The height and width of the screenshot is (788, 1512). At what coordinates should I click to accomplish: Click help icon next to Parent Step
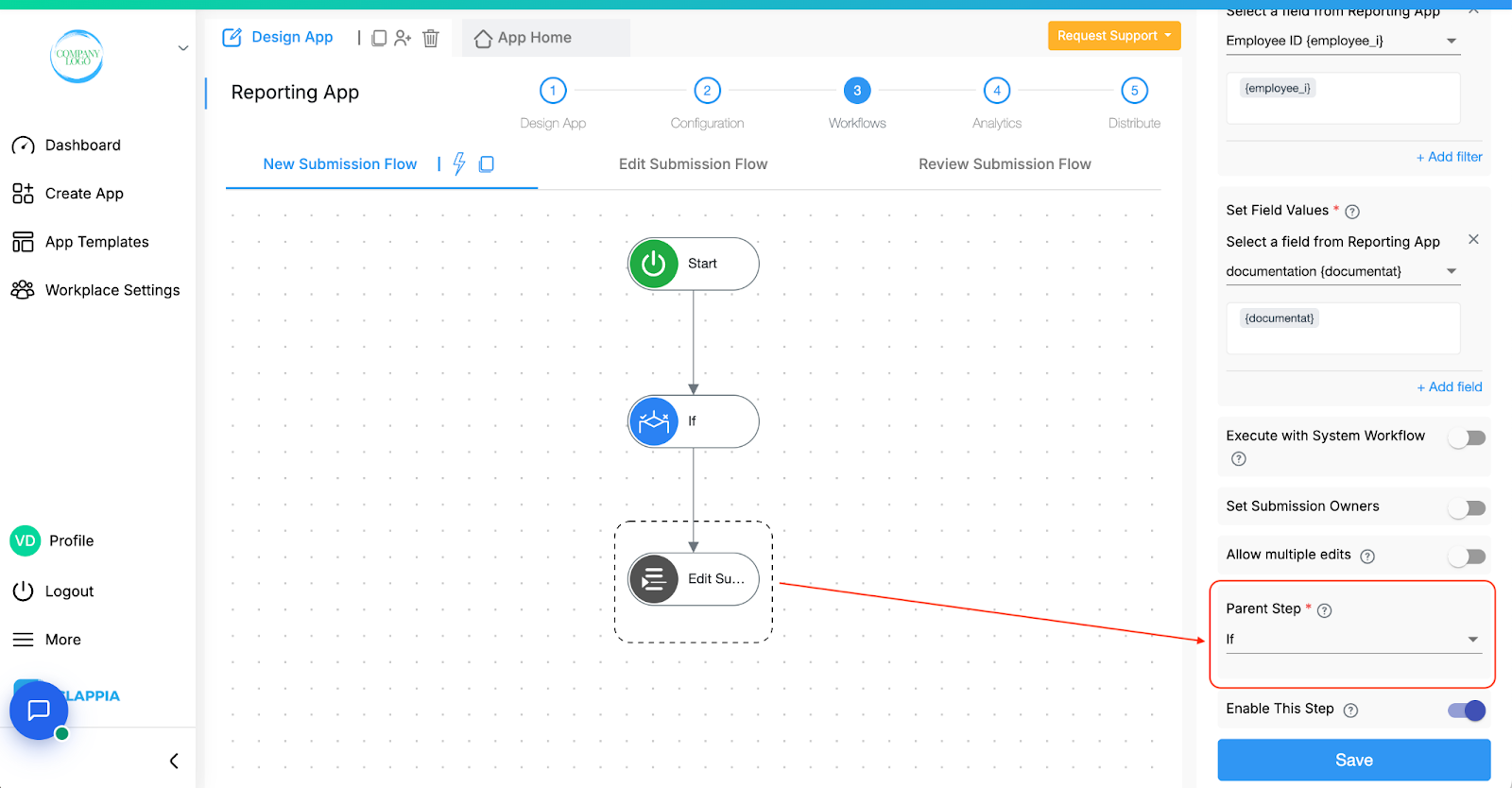click(1325, 610)
